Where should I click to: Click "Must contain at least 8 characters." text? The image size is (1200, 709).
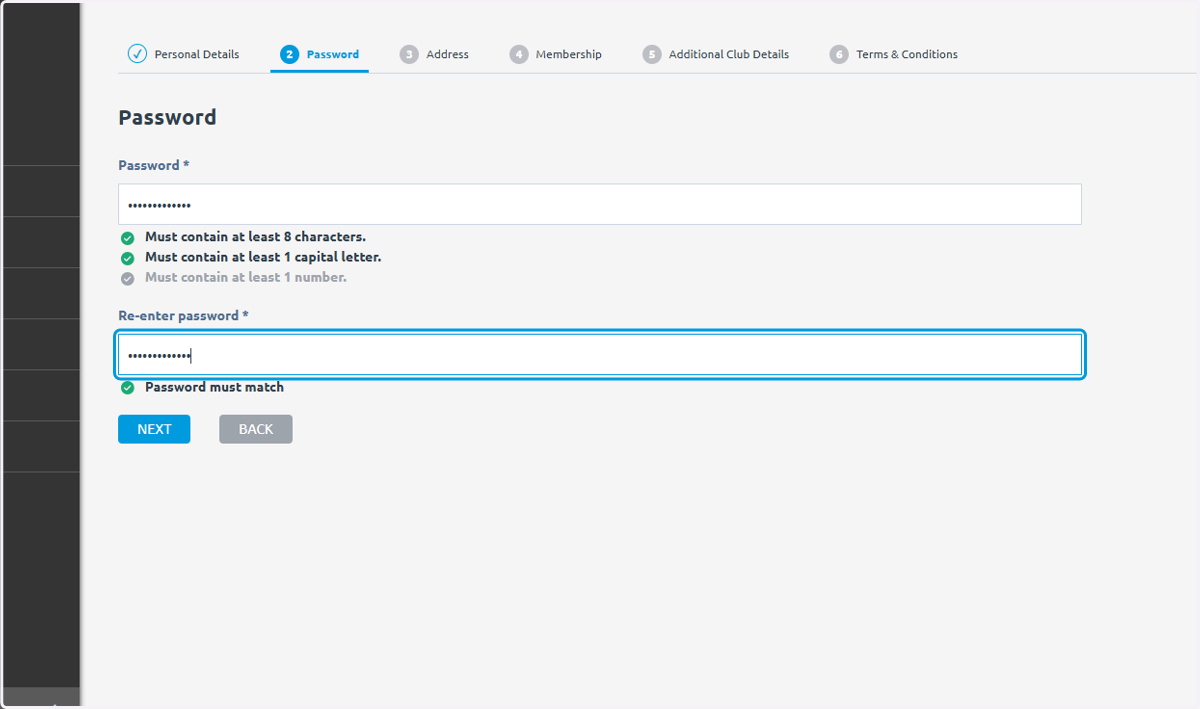click(x=255, y=237)
